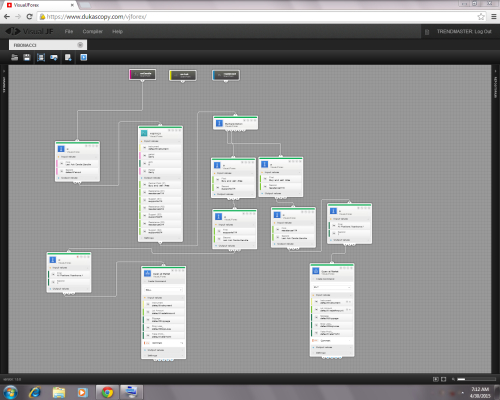Click the add new page toolbar icon

(68, 57)
